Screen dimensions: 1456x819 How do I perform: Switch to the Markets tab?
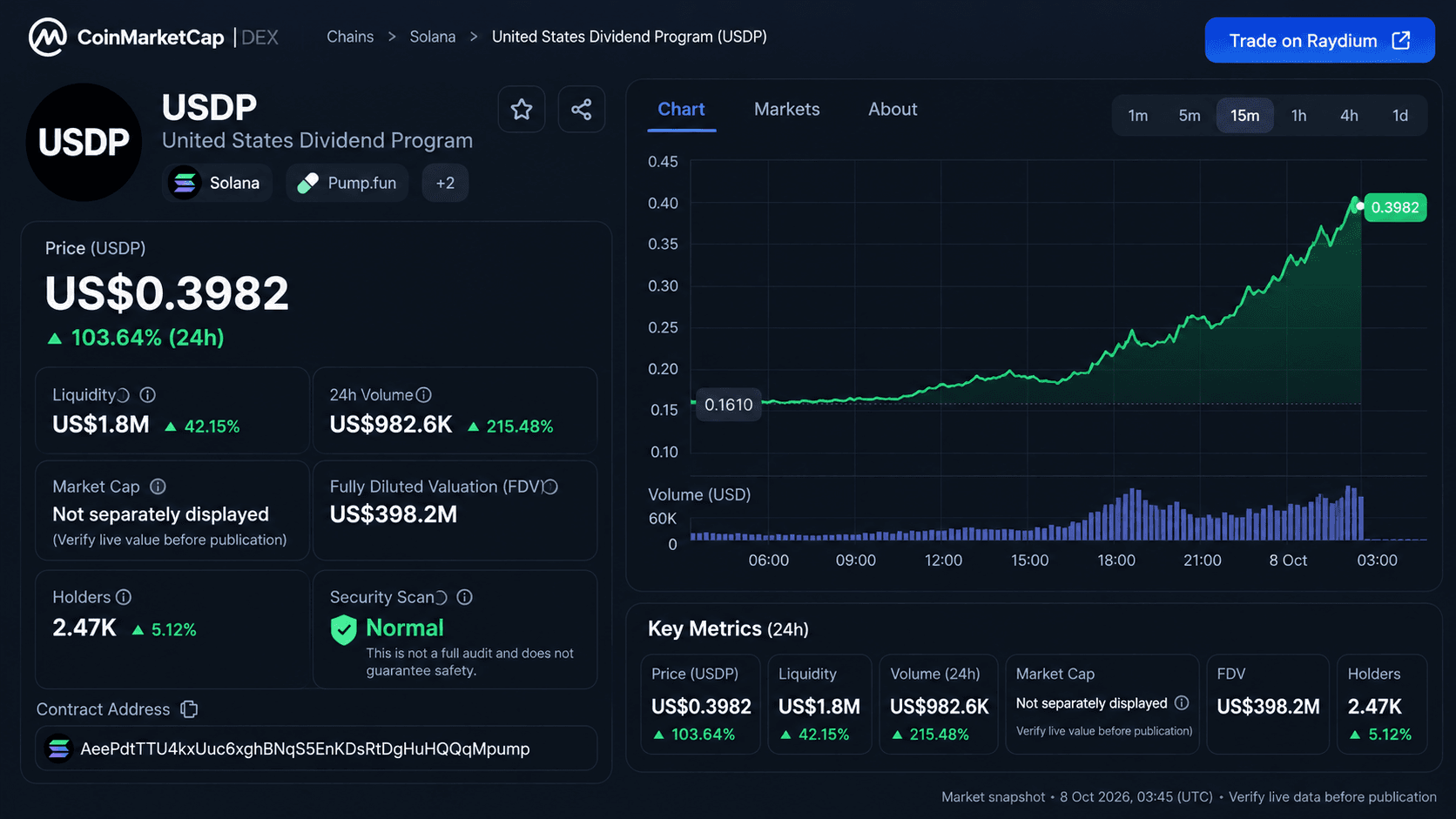787,110
